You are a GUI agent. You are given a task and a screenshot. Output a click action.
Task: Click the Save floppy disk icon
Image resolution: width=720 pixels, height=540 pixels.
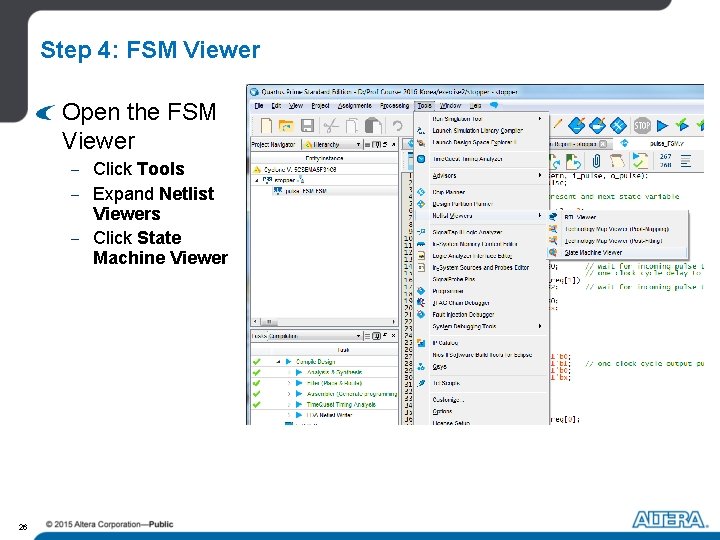(307, 125)
